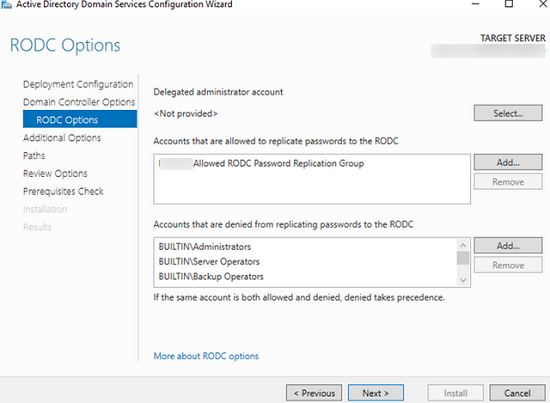Open Additional Options step
The height and width of the screenshot is (403, 550).
coord(62,138)
